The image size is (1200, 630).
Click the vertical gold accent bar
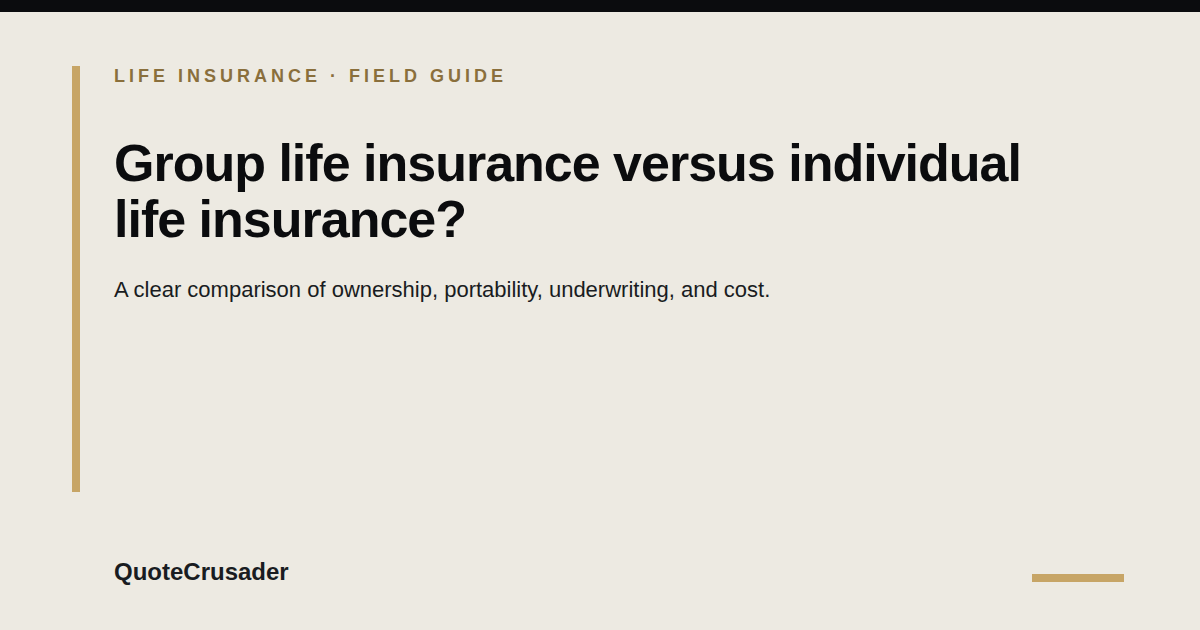click(76, 279)
